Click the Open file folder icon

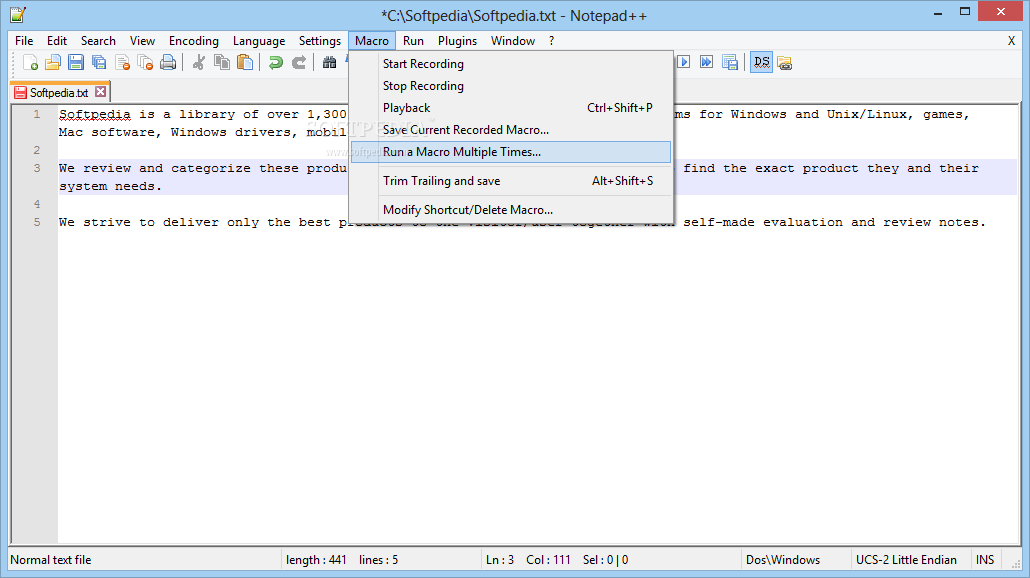(53, 63)
